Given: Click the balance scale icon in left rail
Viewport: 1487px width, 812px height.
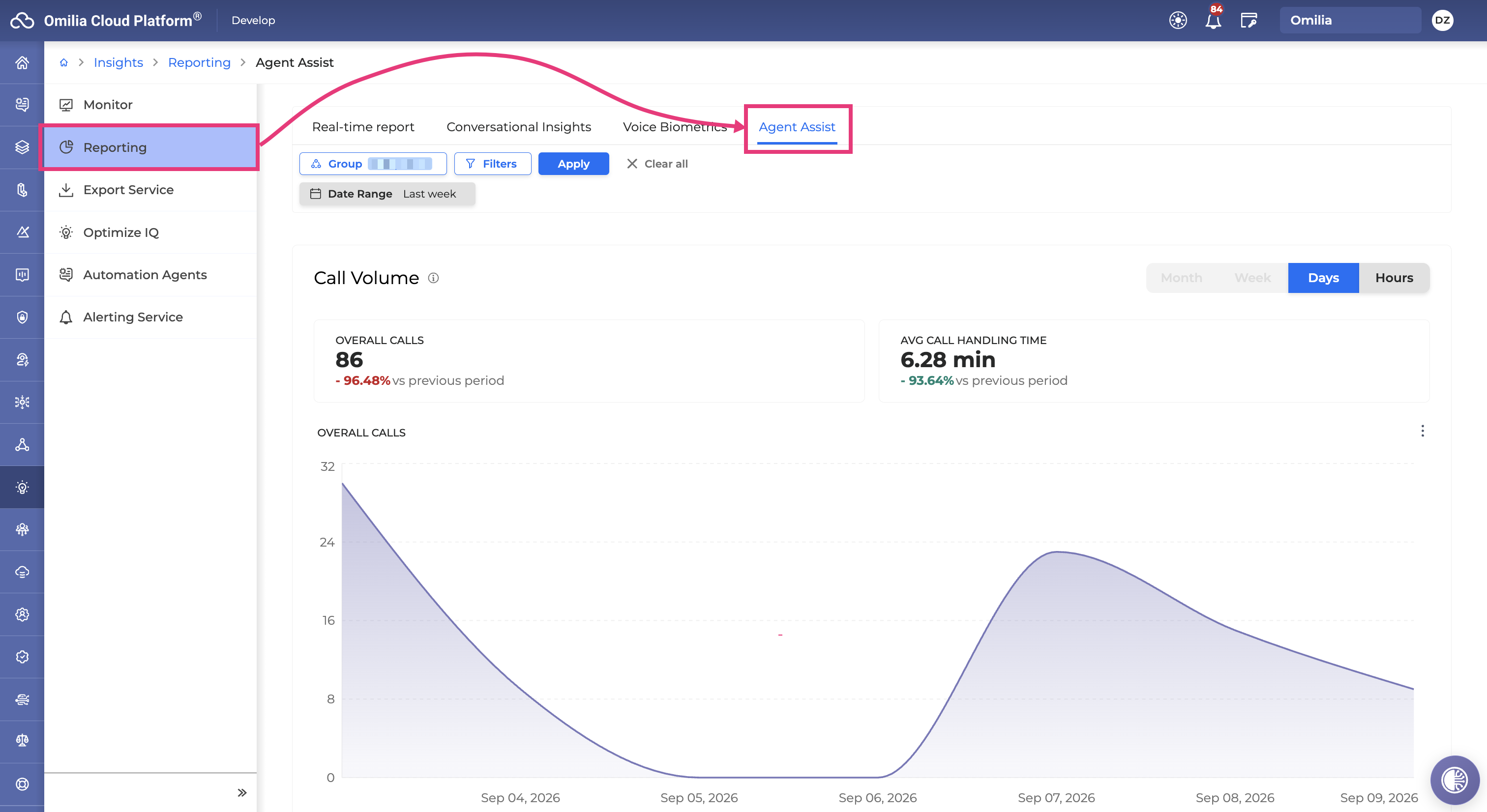Looking at the screenshot, I should click(22, 740).
